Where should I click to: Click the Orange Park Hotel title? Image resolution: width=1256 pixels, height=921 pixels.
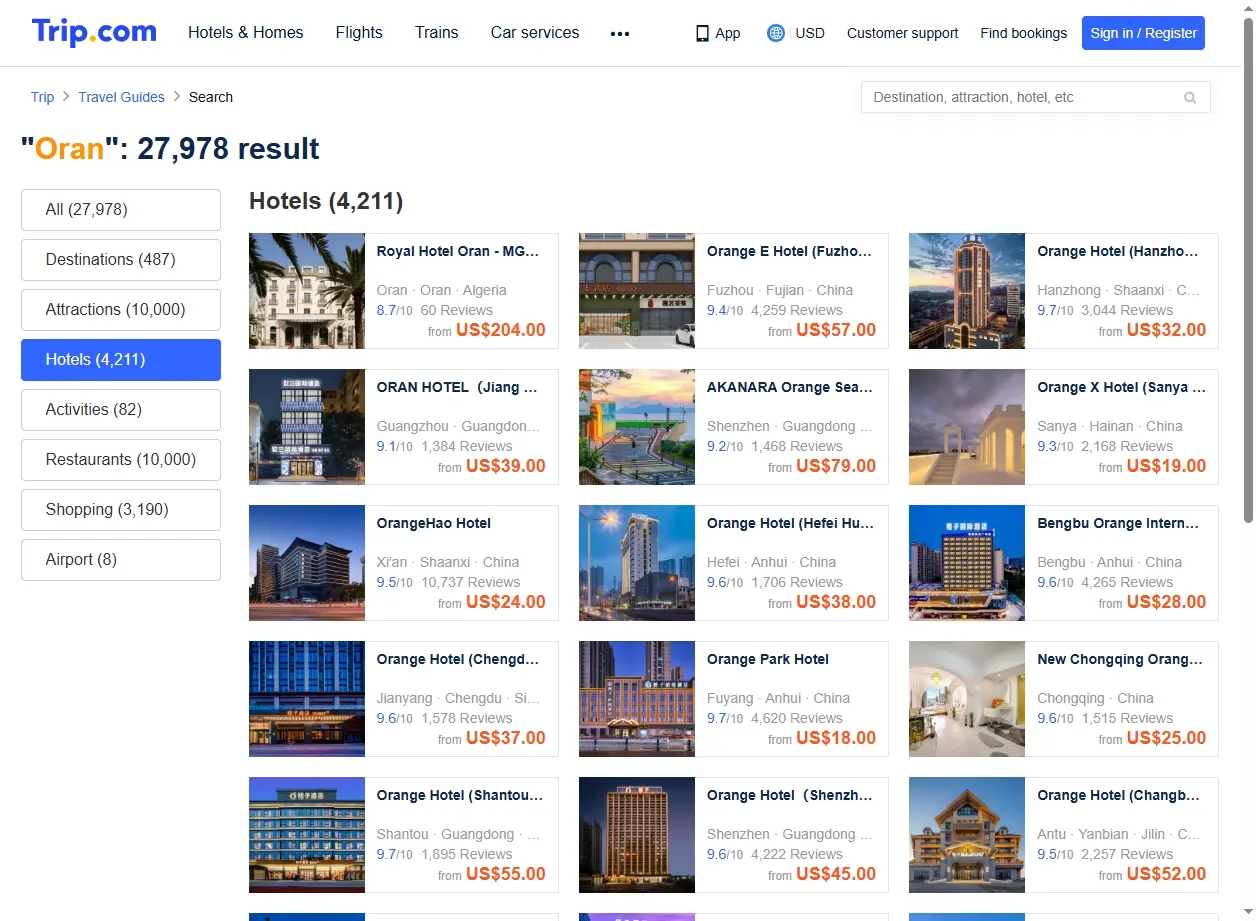[x=768, y=660]
